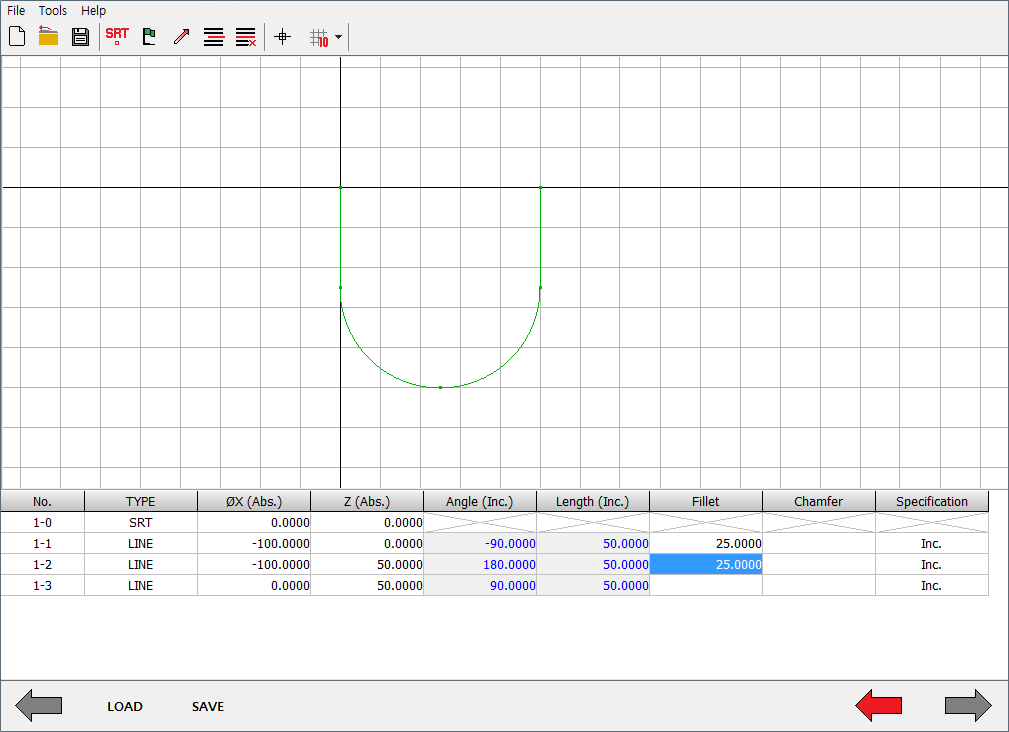Click the Length 50.0000 cell in row 1-1
Image resolution: width=1009 pixels, height=732 pixels.
click(x=593, y=544)
